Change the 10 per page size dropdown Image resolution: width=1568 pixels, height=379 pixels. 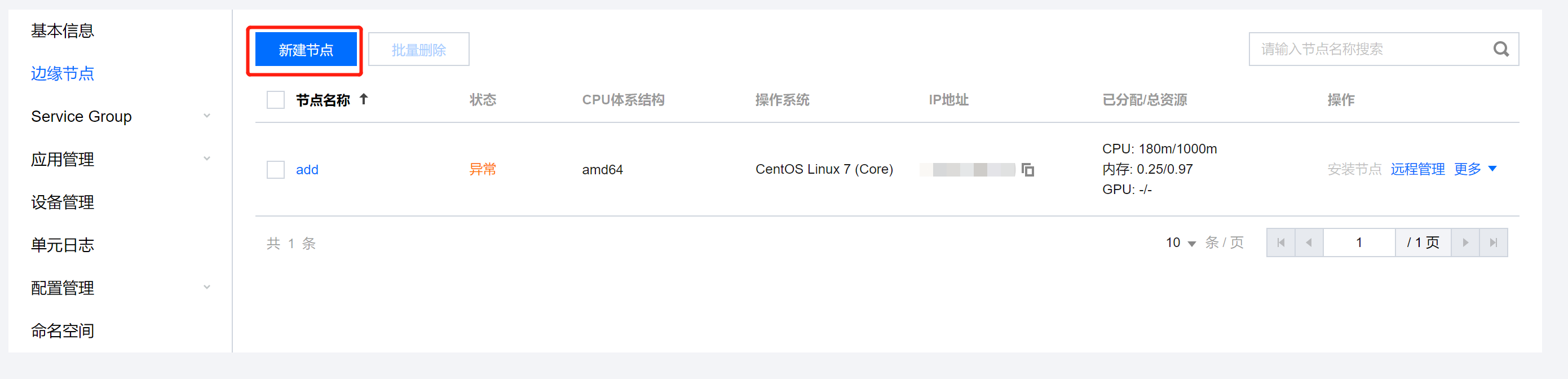click(1180, 243)
